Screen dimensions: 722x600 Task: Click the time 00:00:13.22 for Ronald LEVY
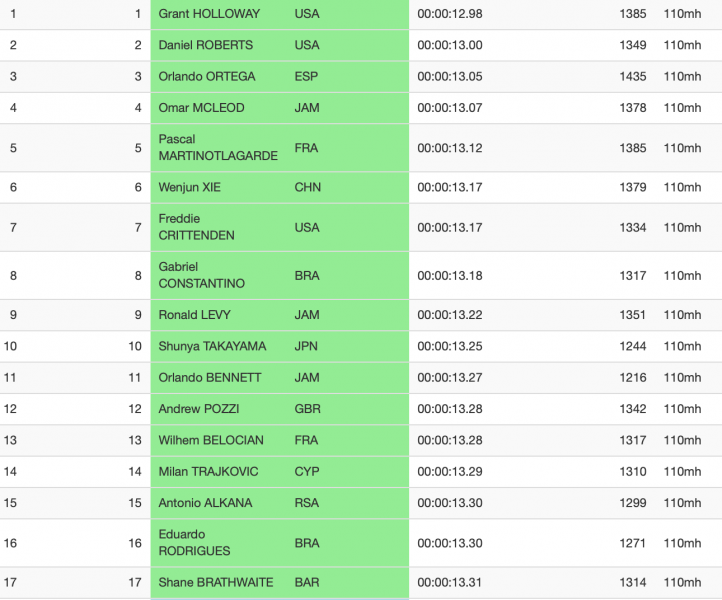pos(450,315)
